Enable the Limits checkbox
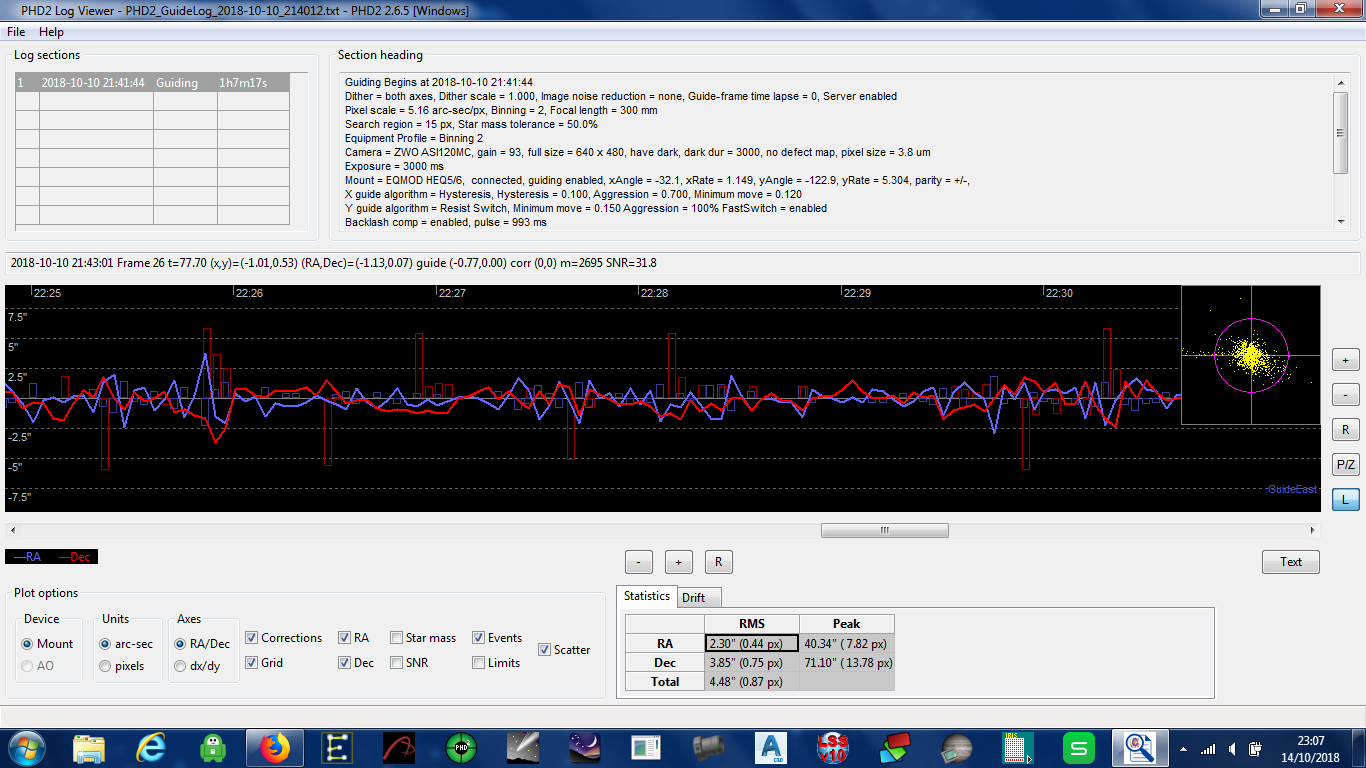 tap(479, 662)
